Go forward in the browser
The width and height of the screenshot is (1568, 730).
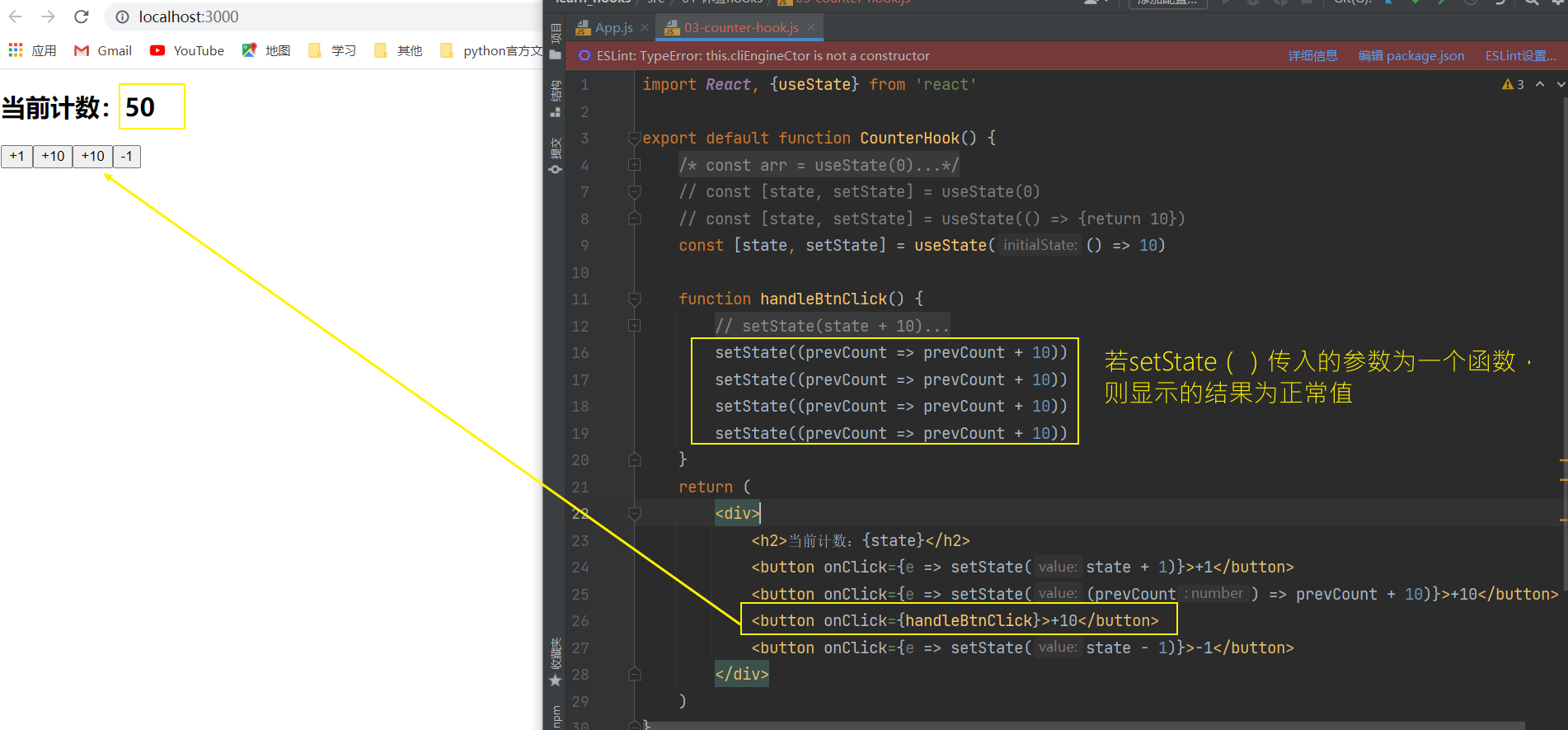point(48,16)
